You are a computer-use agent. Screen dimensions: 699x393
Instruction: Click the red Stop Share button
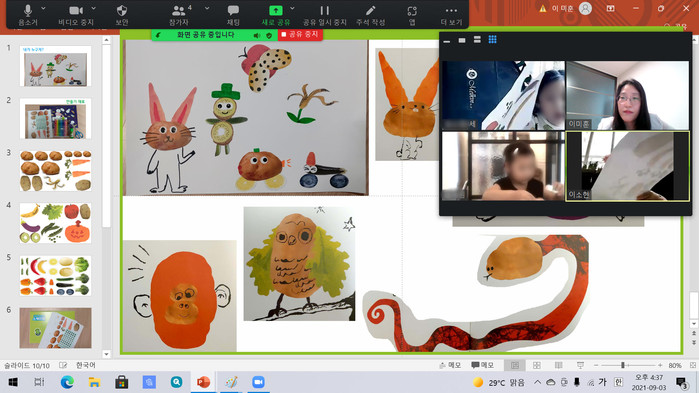click(x=300, y=34)
